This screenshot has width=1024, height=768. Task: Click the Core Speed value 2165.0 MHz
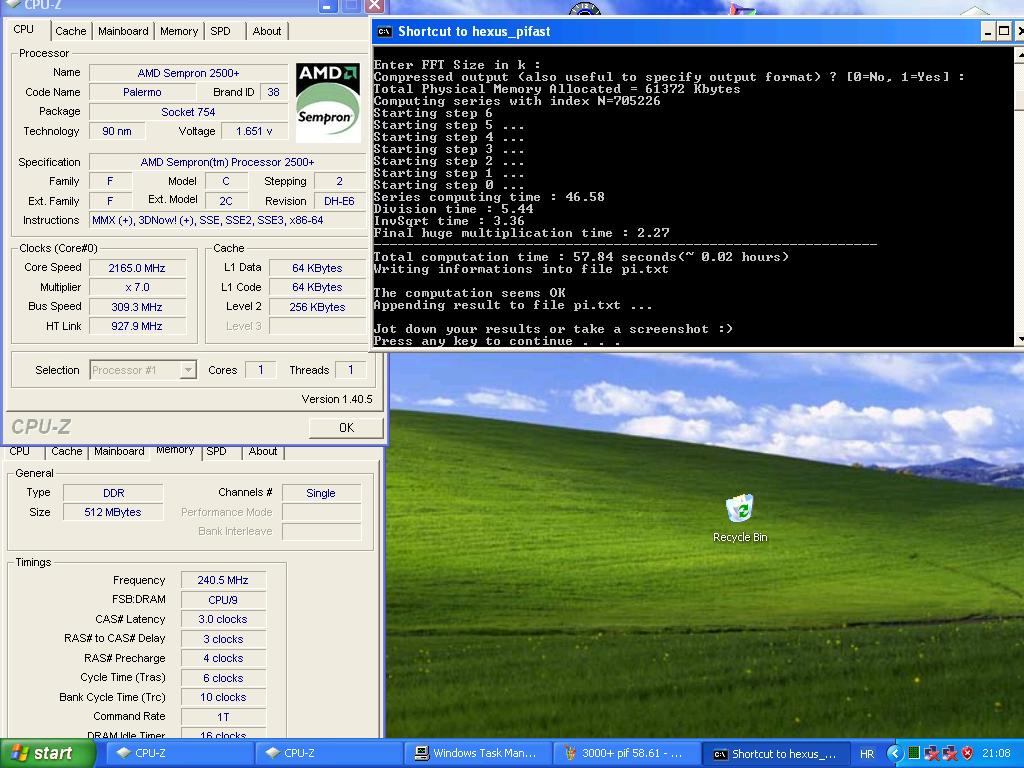point(137,268)
